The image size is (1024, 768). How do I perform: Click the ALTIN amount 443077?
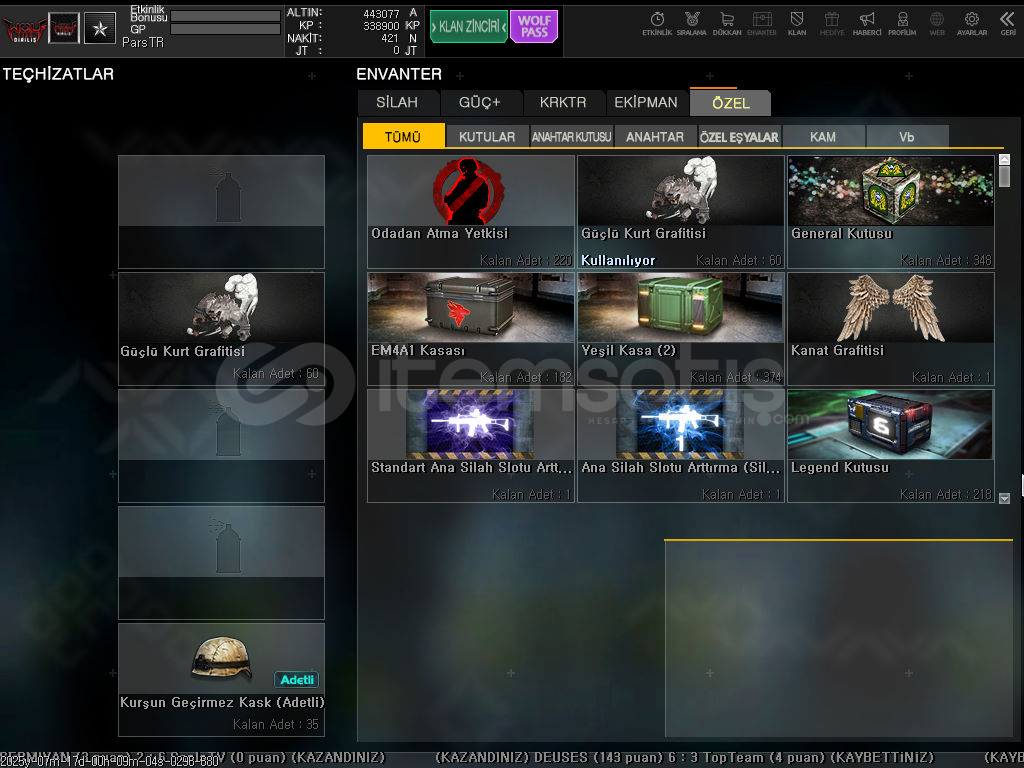(381, 13)
